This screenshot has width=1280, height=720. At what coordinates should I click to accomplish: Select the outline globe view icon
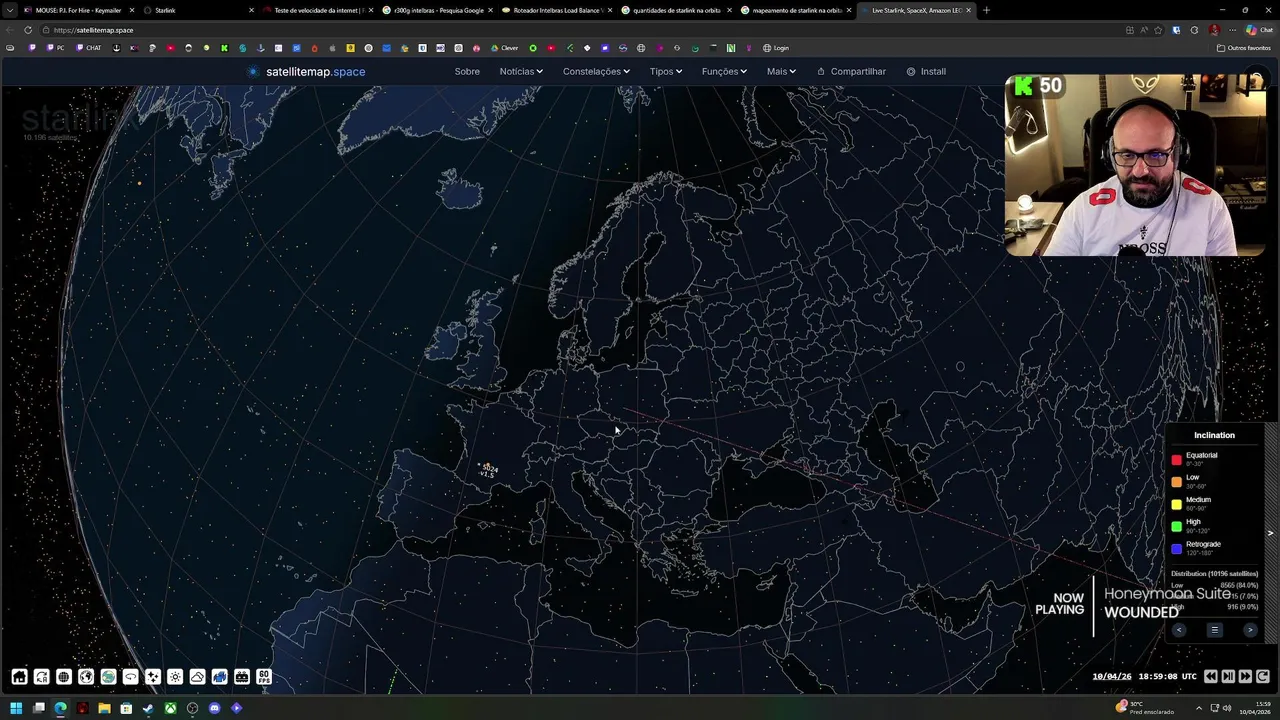(86, 677)
